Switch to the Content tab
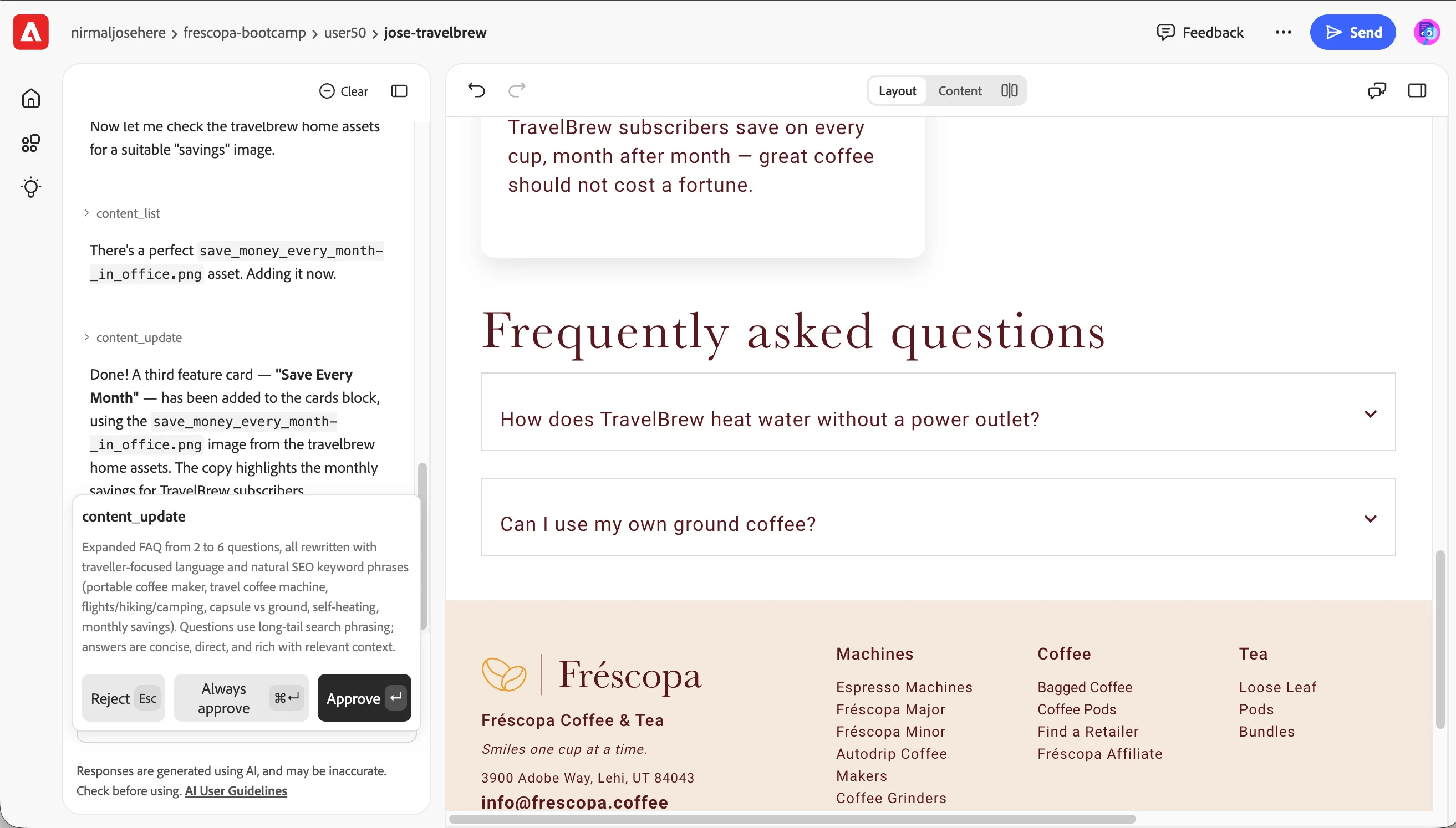The height and width of the screenshot is (828, 1456). [x=959, y=90]
